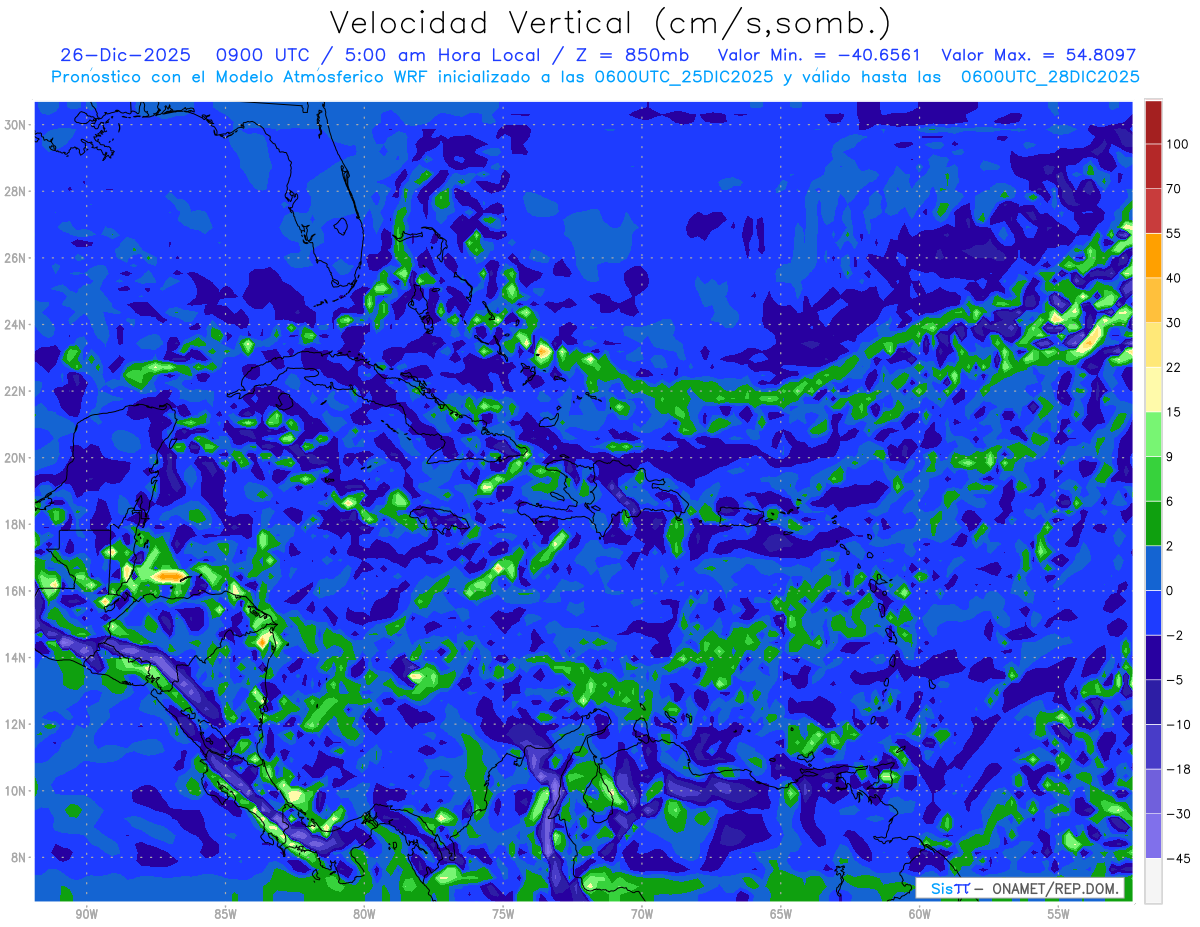Pick the red swatch between 70 and 100
This screenshot has width=1200, height=927.
(x=1153, y=167)
